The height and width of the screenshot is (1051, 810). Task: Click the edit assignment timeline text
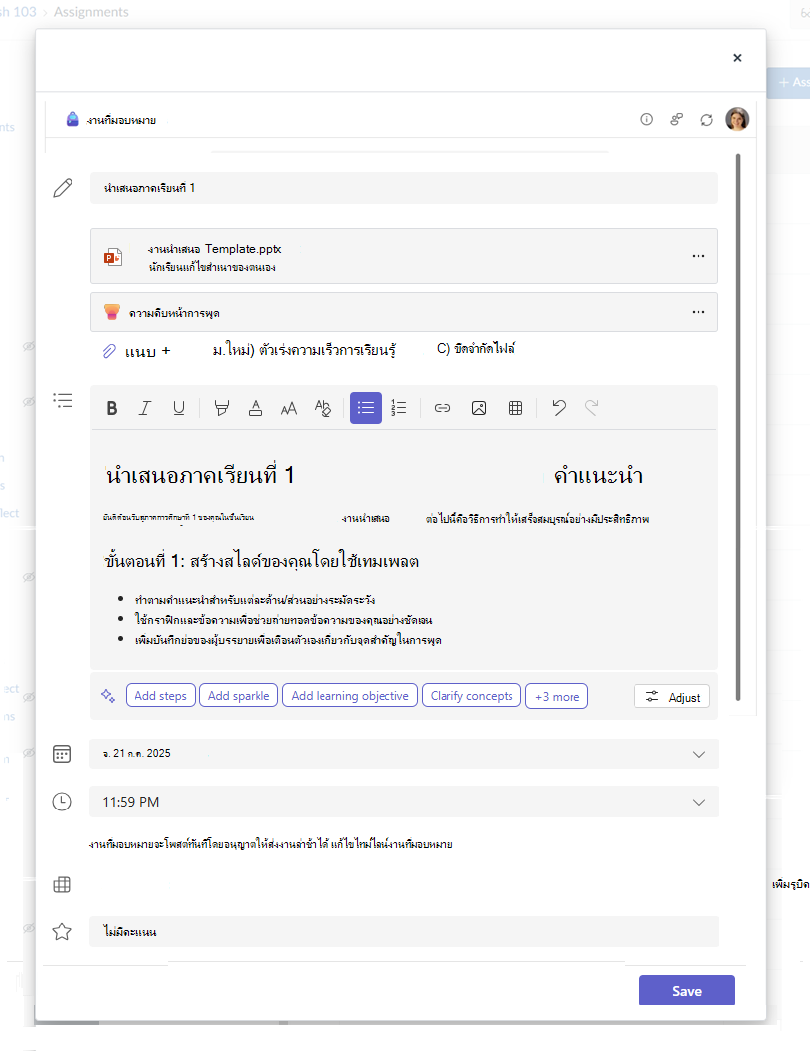pos(392,844)
